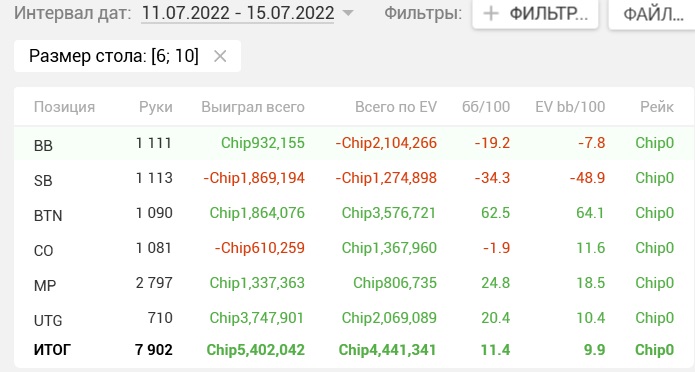Sort by the Рейк column header
695x372 pixels.
coord(657,107)
